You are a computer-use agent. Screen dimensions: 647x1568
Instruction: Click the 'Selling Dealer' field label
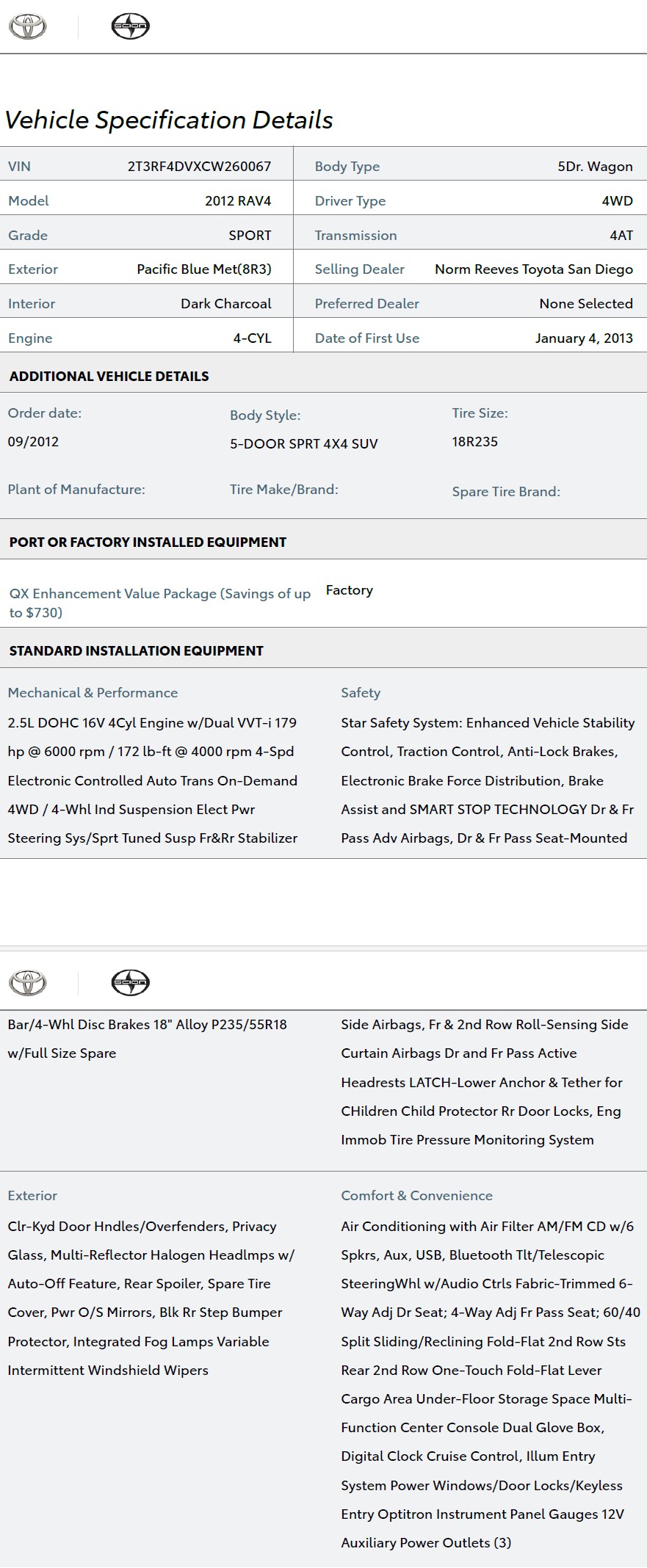[360, 269]
